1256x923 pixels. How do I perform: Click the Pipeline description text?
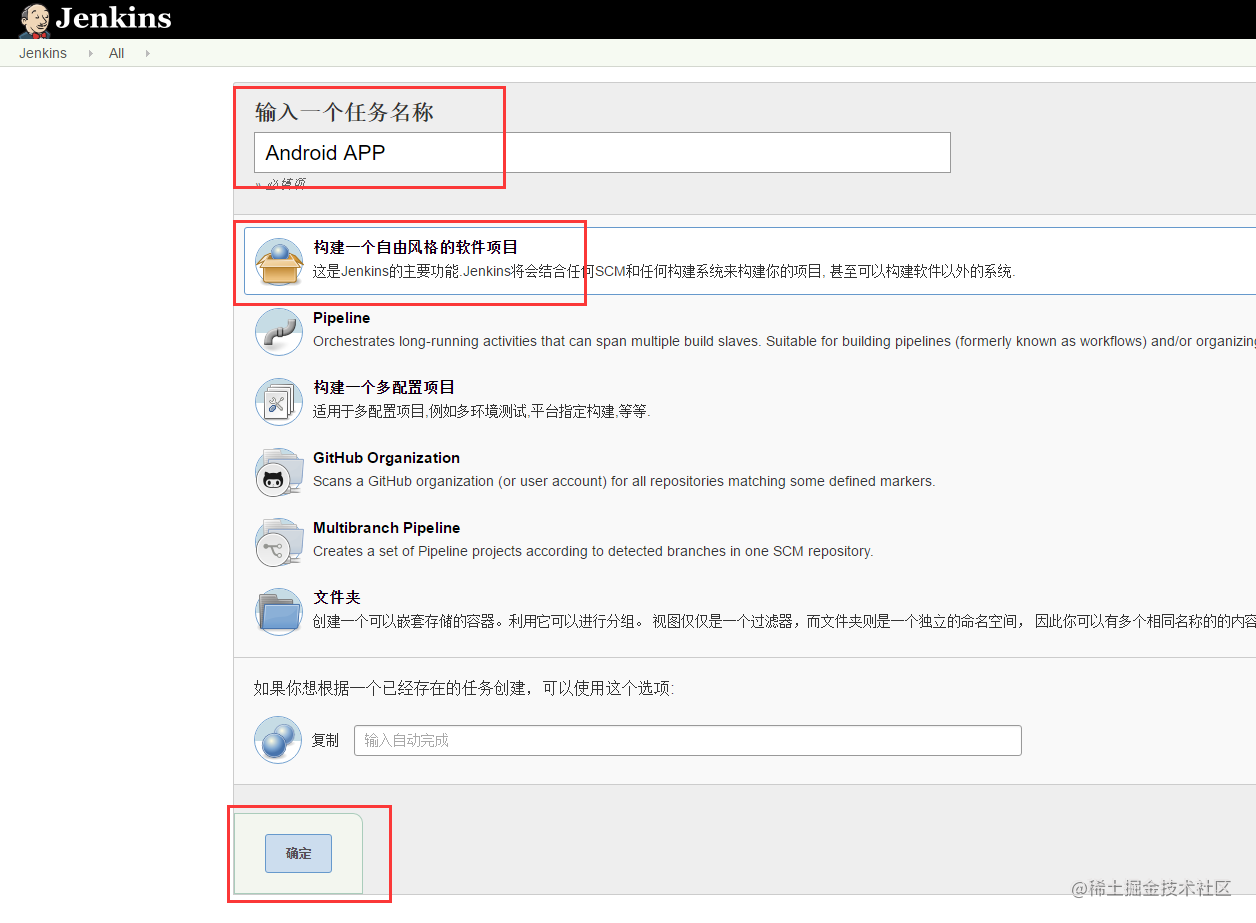[784, 341]
